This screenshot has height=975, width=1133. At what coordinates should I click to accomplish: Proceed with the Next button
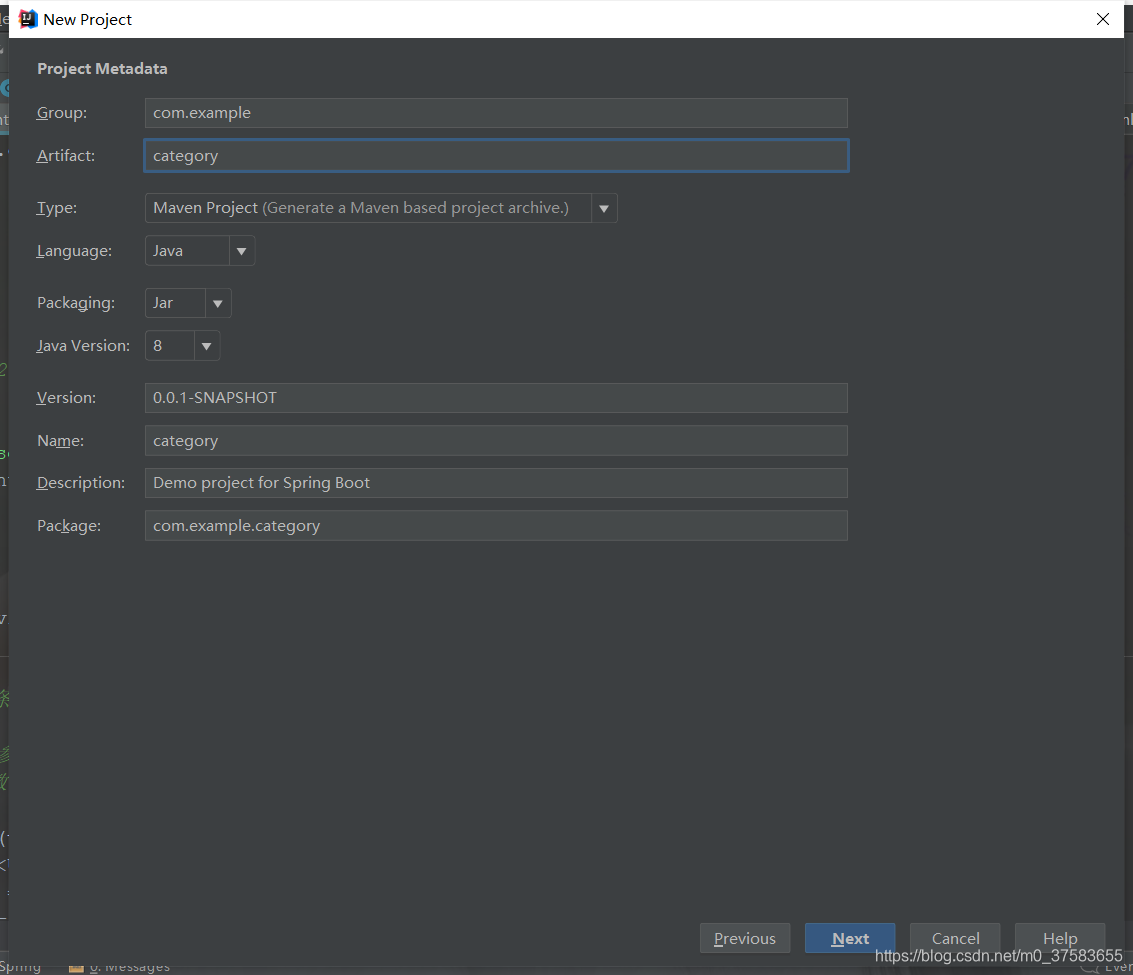(x=850, y=938)
